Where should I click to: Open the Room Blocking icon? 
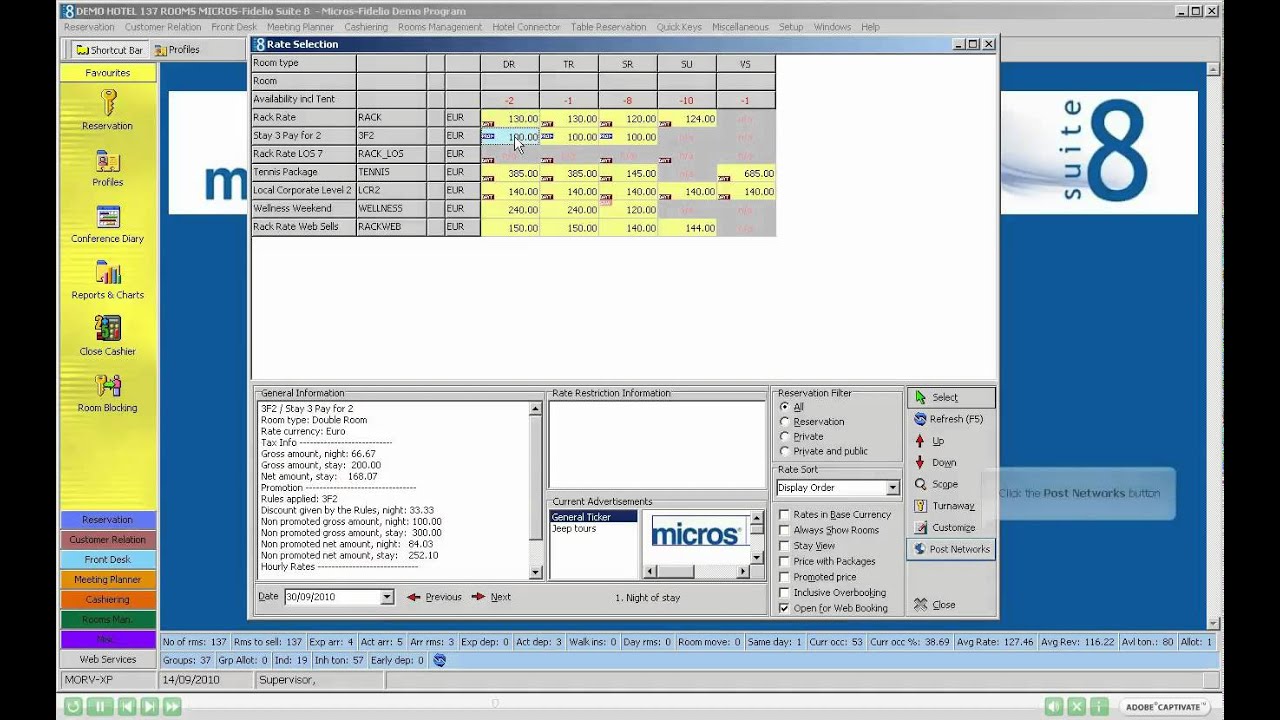pos(108,385)
